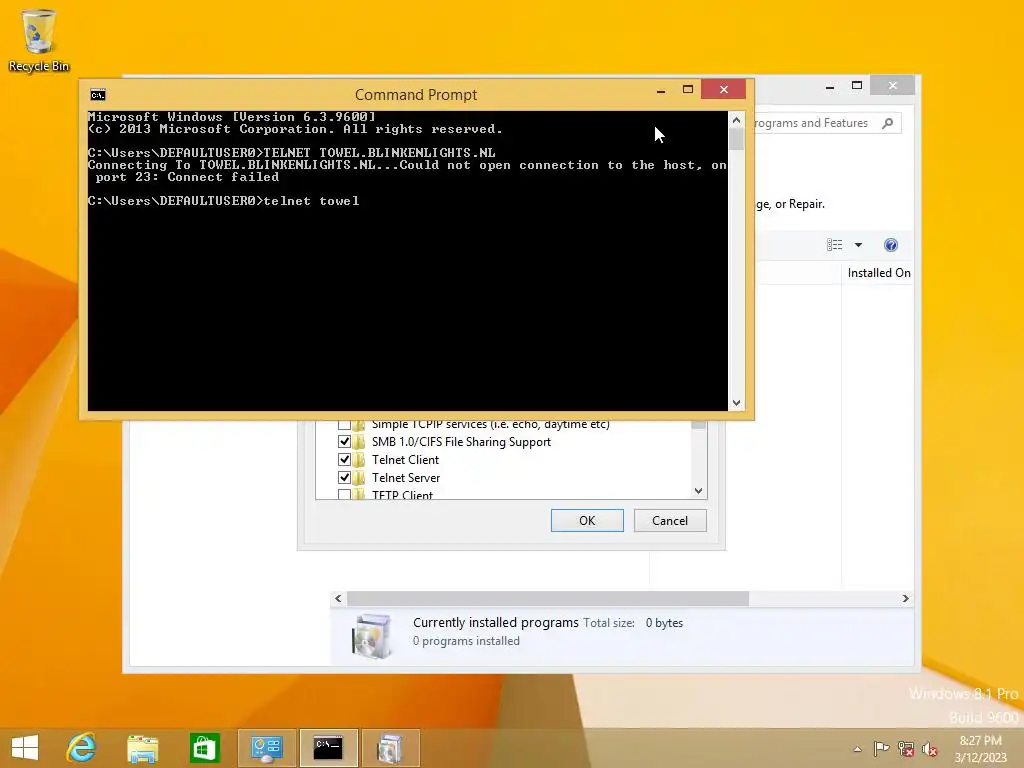
Task: Maximize the Programs and Features window
Action: [857, 86]
